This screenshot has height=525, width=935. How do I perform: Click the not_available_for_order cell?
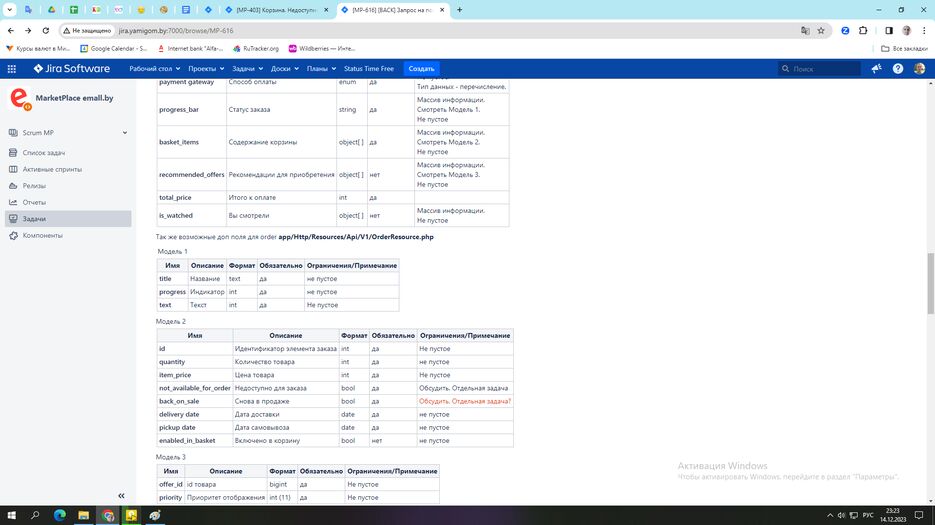coord(194,388)
